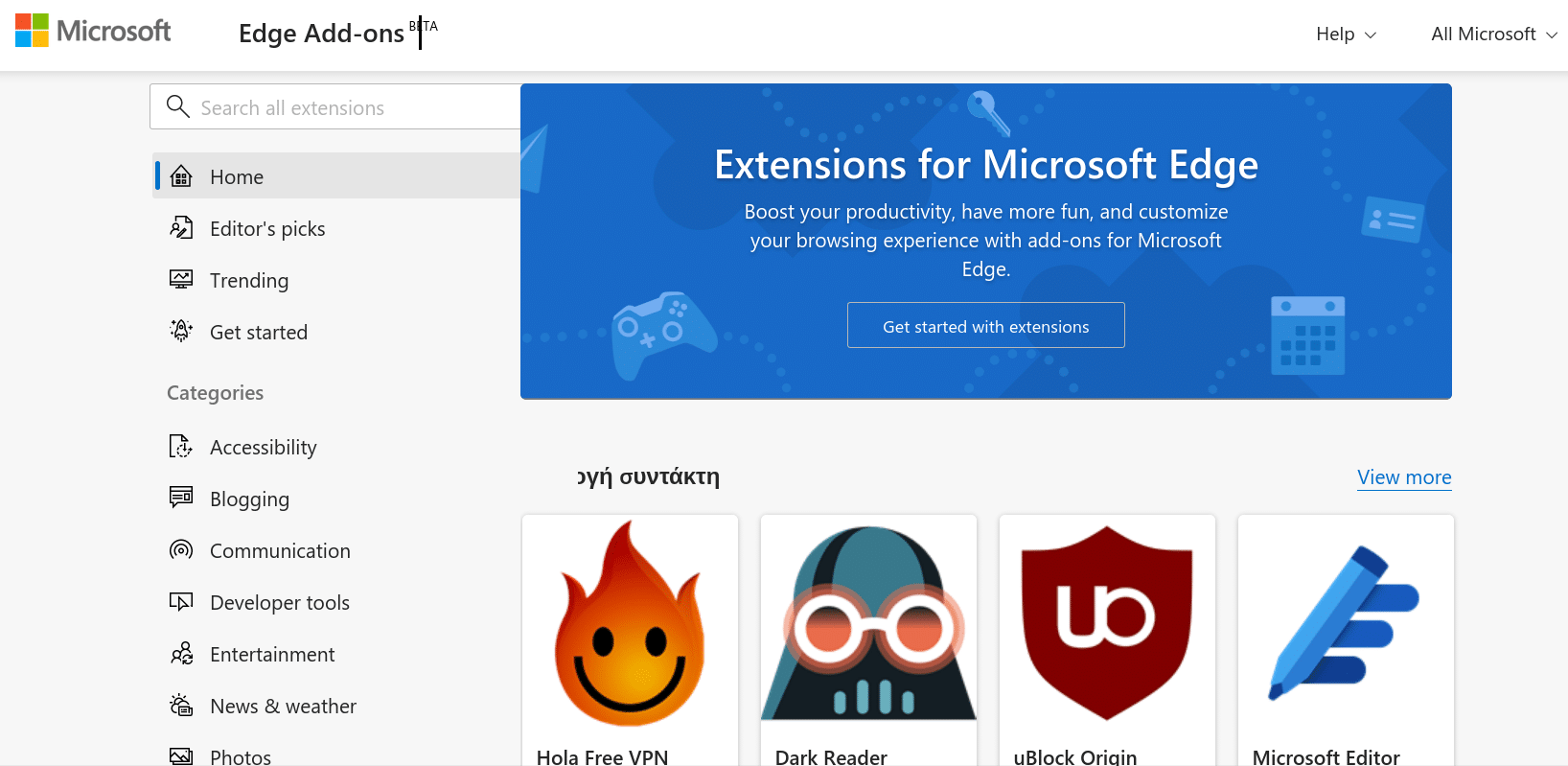Open the Microsoft Editor pen thumbnail
The width and height of the screenshot is (1568, 766).
pyautogui.click(x=1346, y=623)
